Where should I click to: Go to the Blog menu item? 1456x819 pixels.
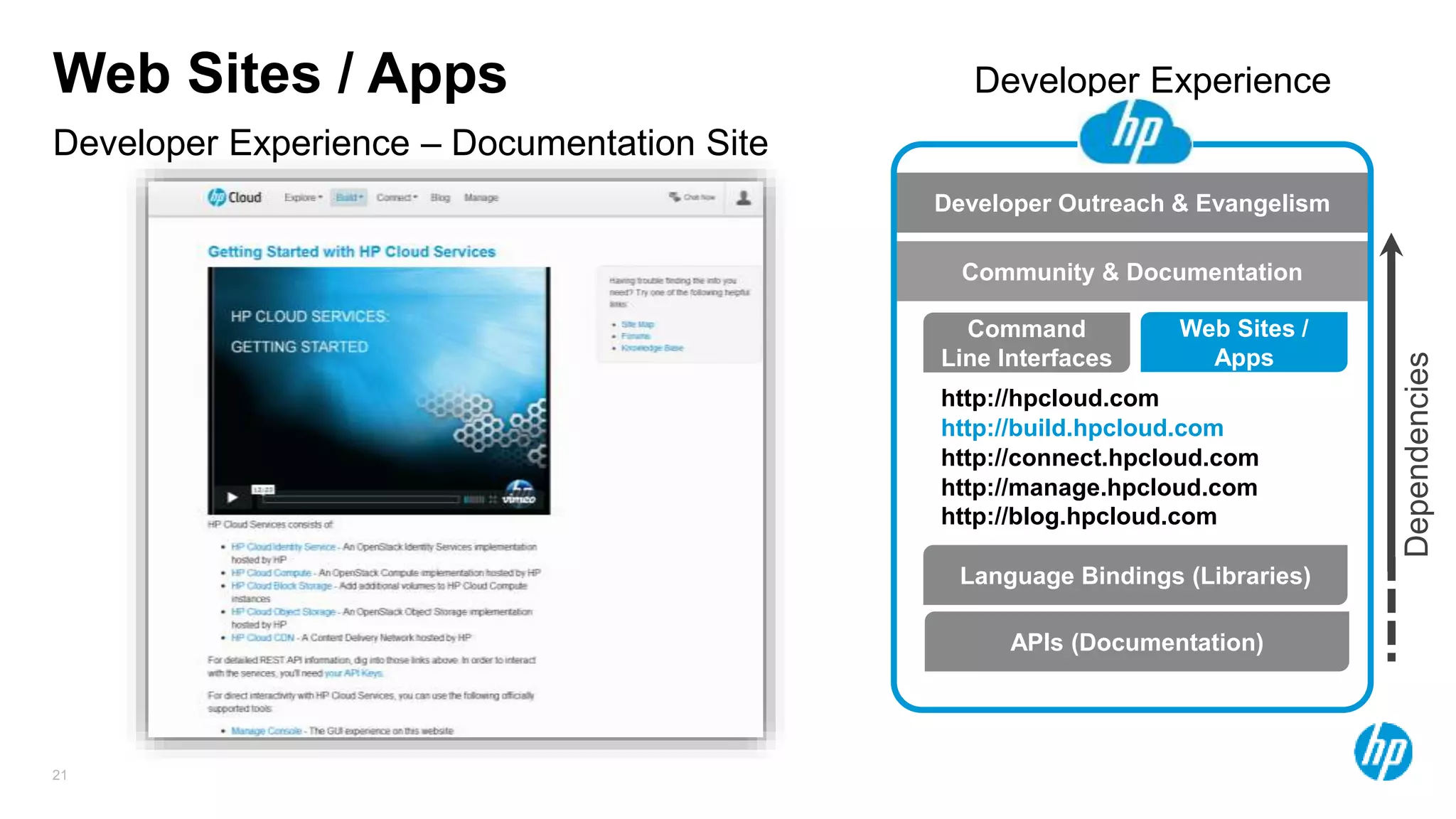tap(440, 198)
